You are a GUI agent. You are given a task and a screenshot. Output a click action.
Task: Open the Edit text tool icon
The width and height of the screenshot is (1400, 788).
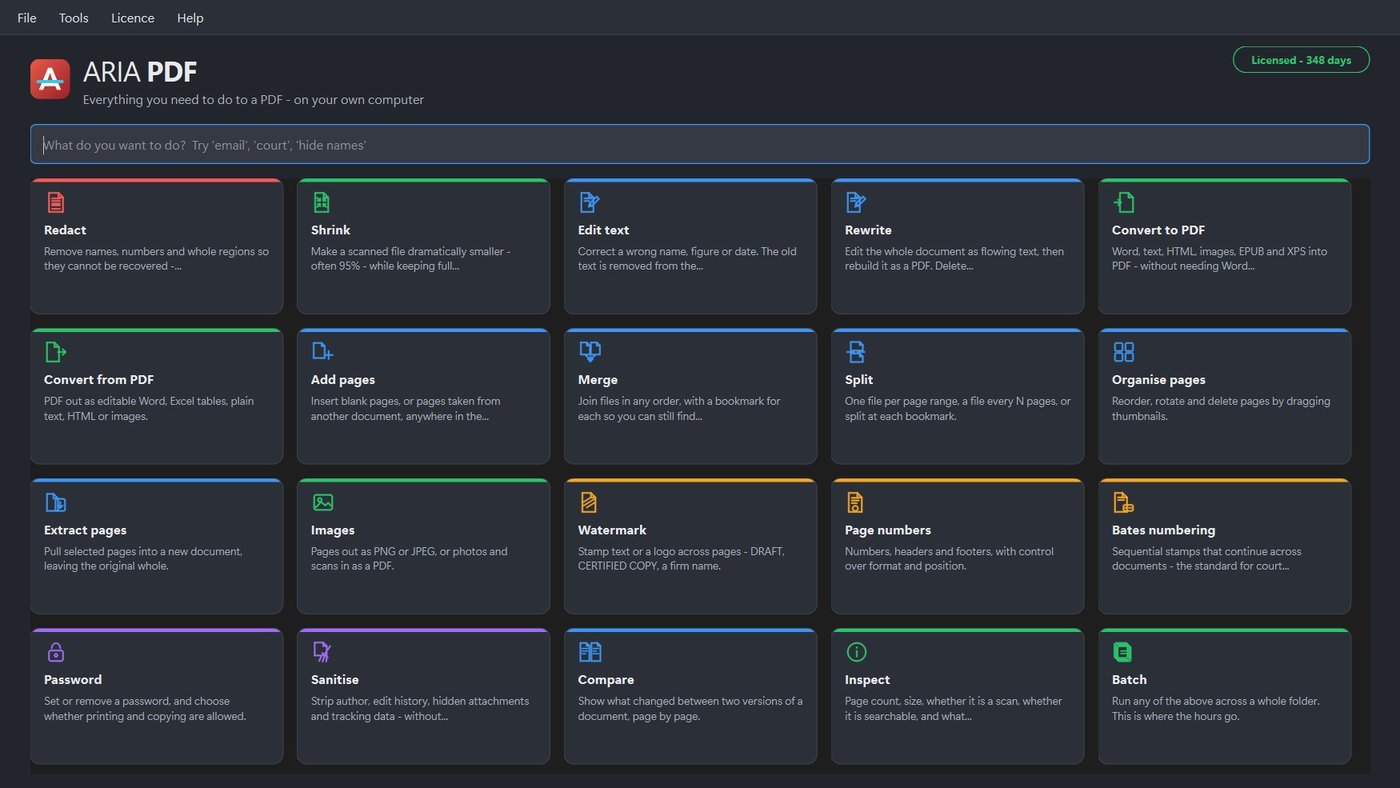coord(589,202)
